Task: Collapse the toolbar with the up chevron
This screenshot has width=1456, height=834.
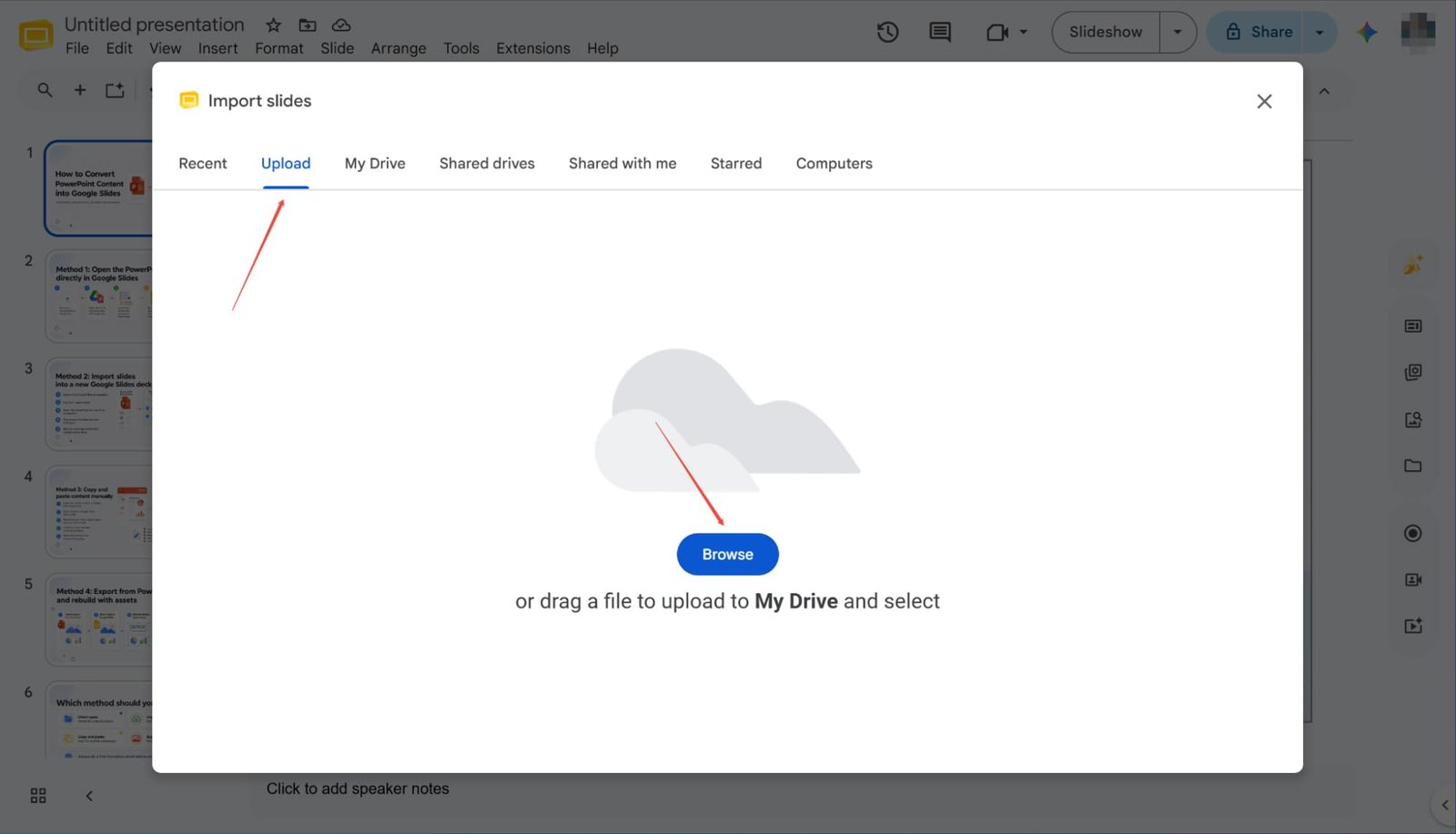Action: click(1324, 91)
